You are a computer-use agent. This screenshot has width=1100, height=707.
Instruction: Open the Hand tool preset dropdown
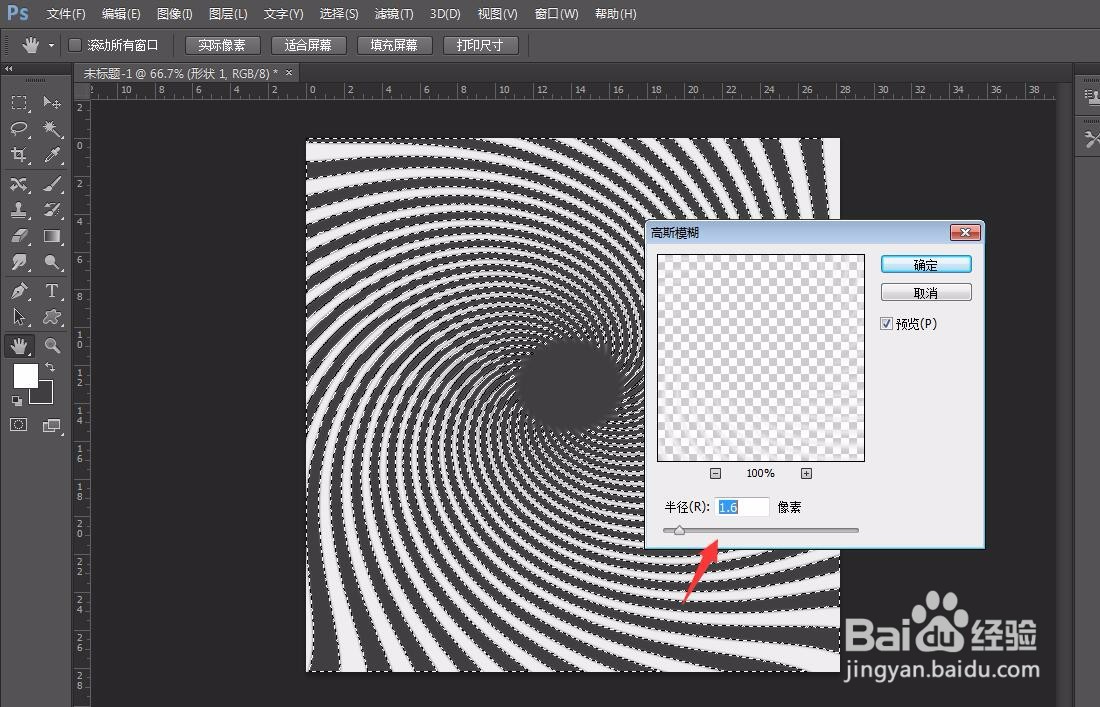(51, 46)
